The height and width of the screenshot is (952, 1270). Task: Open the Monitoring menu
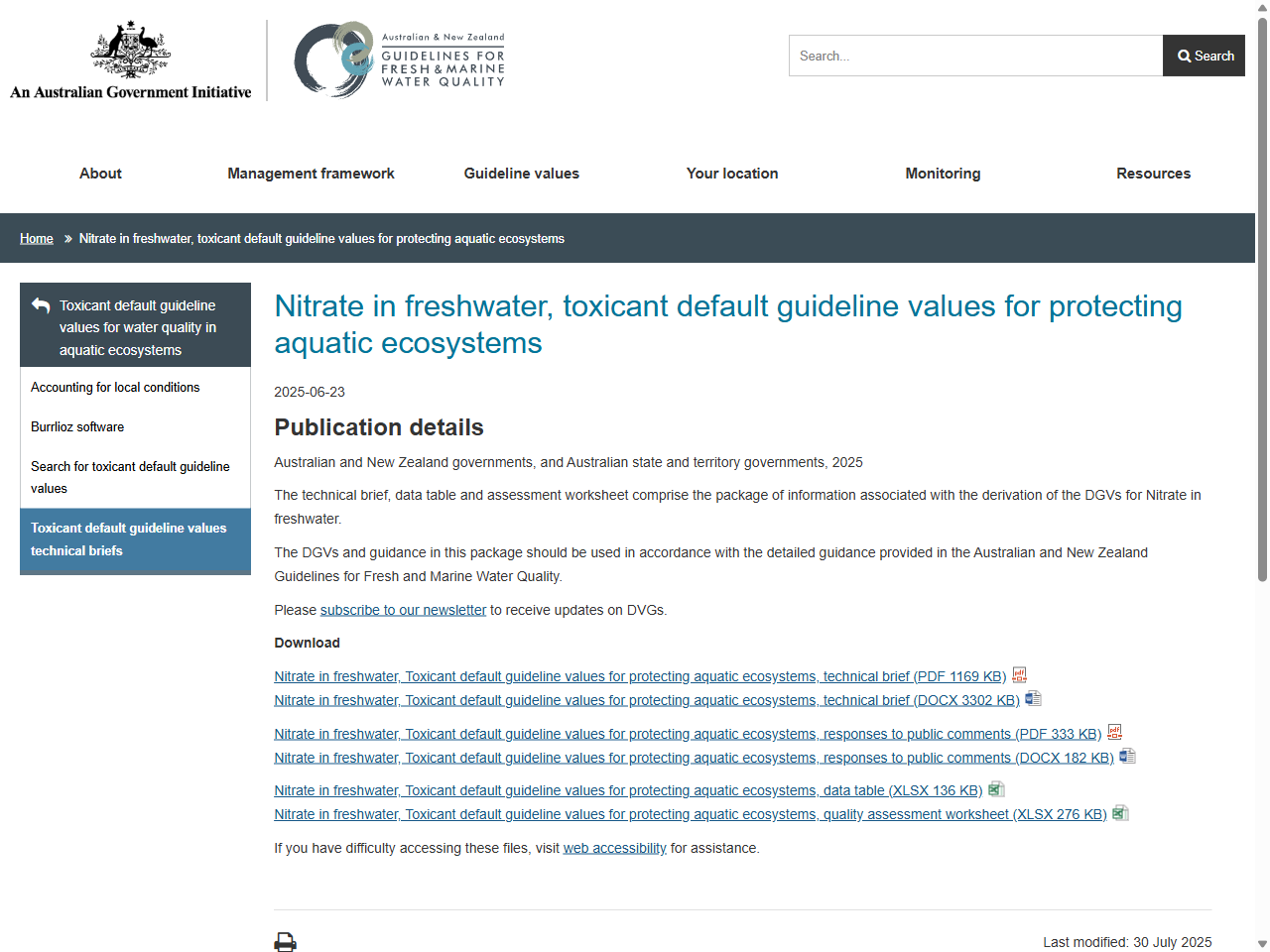click(942, 174)
